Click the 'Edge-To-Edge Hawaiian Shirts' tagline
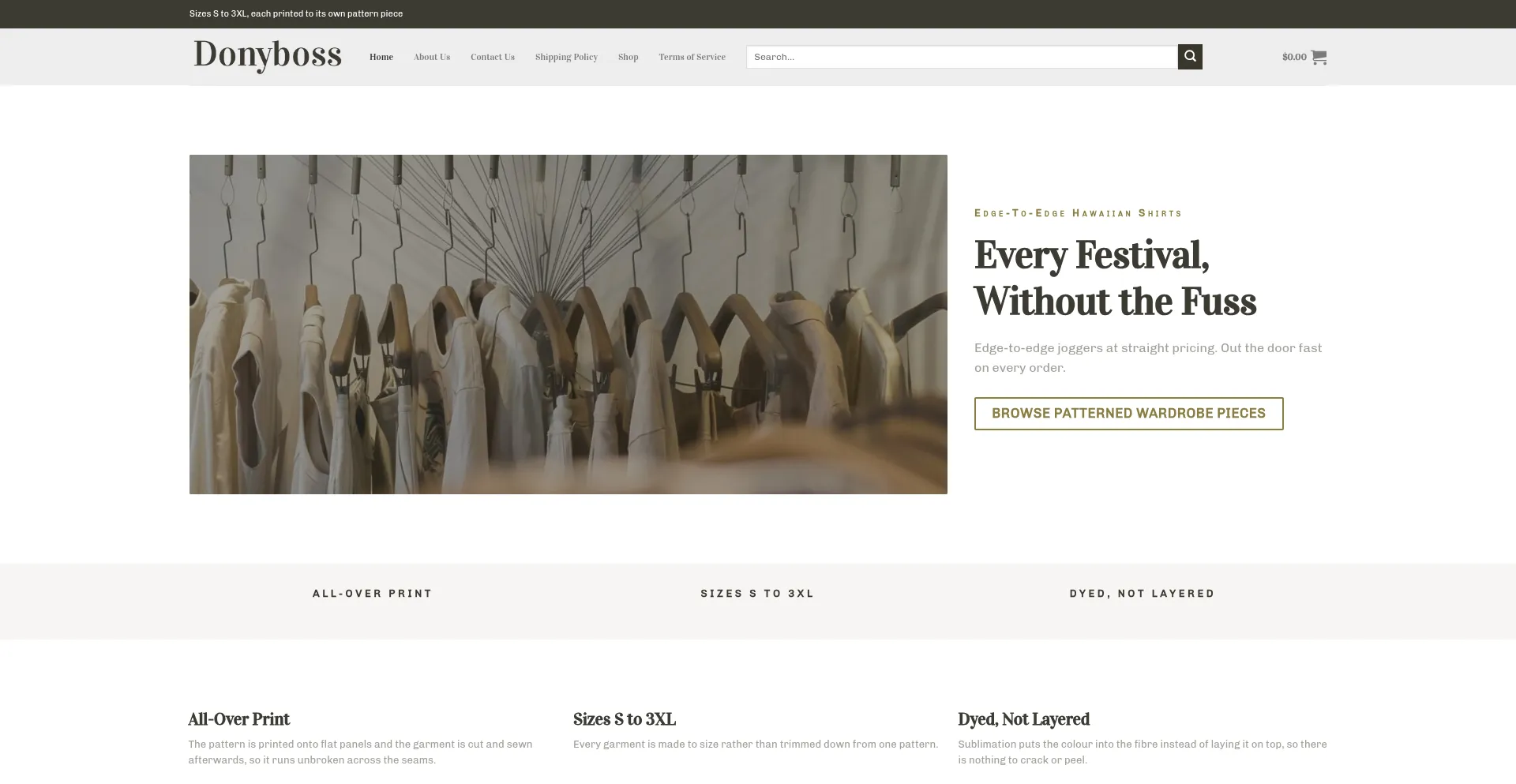This screenshot has height=784, width=1516. coord(1078,213)
